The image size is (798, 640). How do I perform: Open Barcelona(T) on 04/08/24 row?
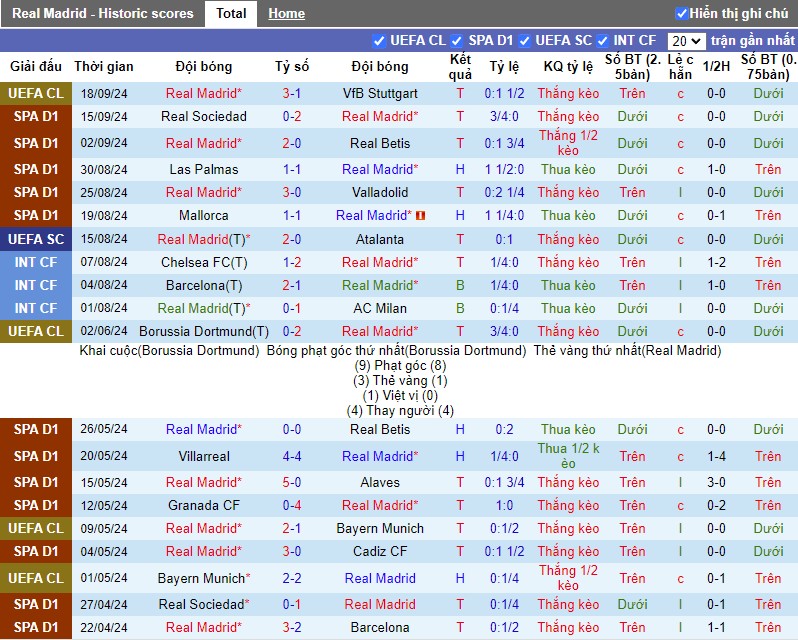click(x=204, y=285)
